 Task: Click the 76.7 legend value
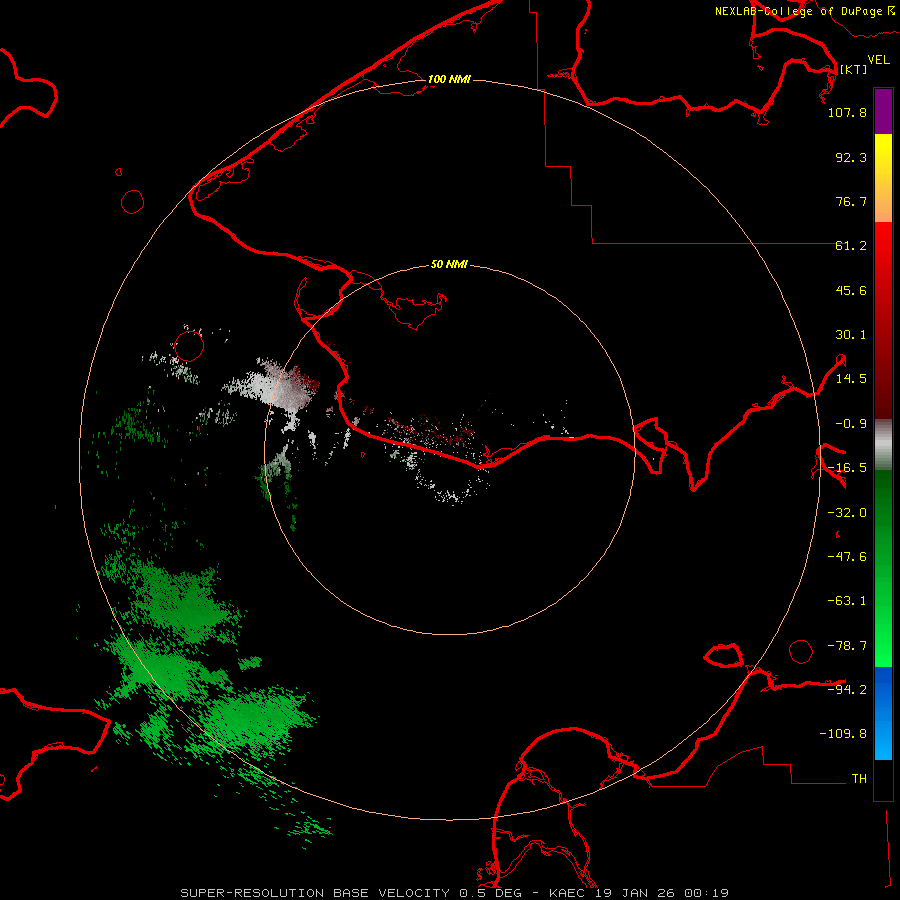point(851,201)
